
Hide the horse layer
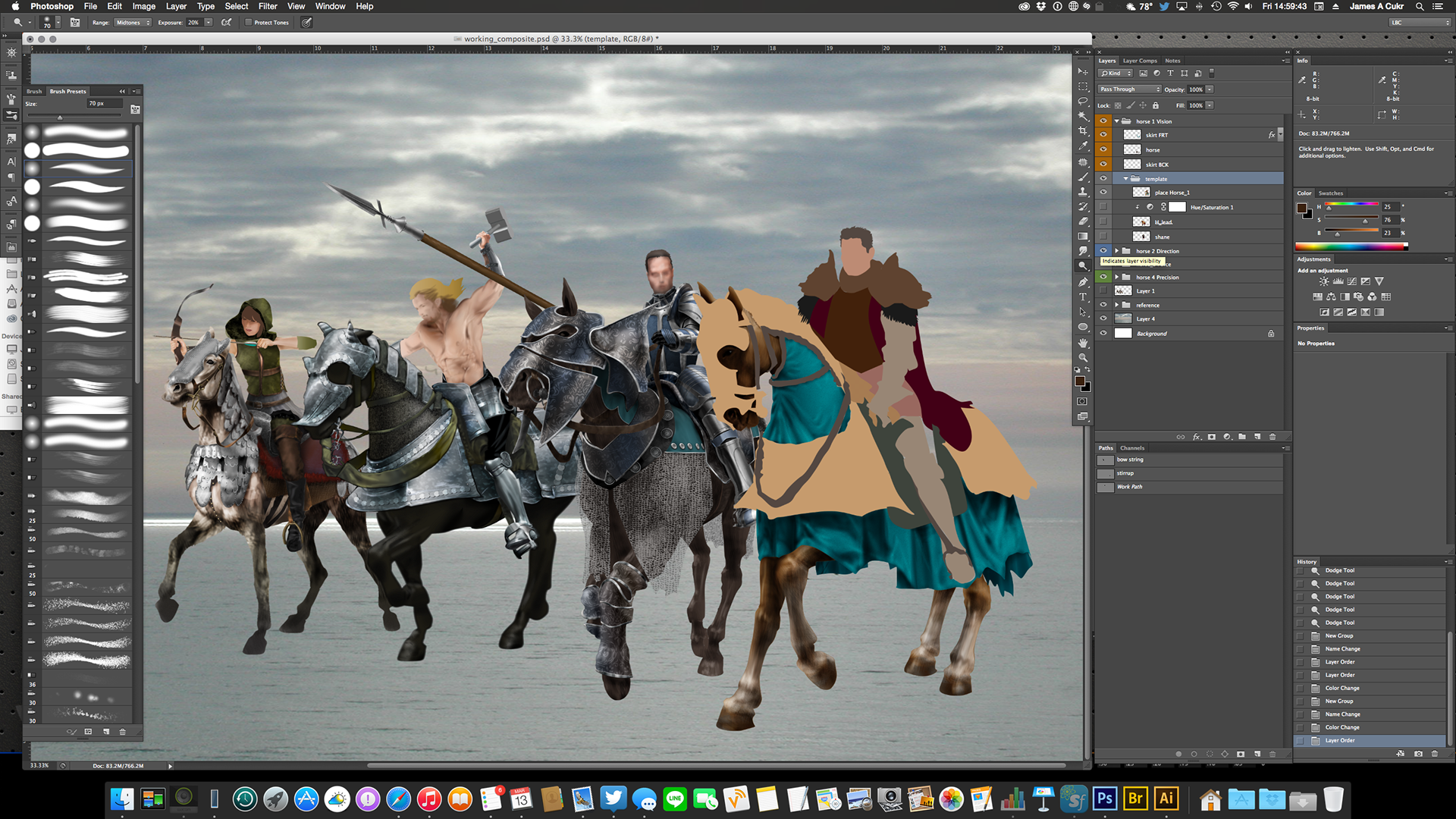(x=1103, y=149)
